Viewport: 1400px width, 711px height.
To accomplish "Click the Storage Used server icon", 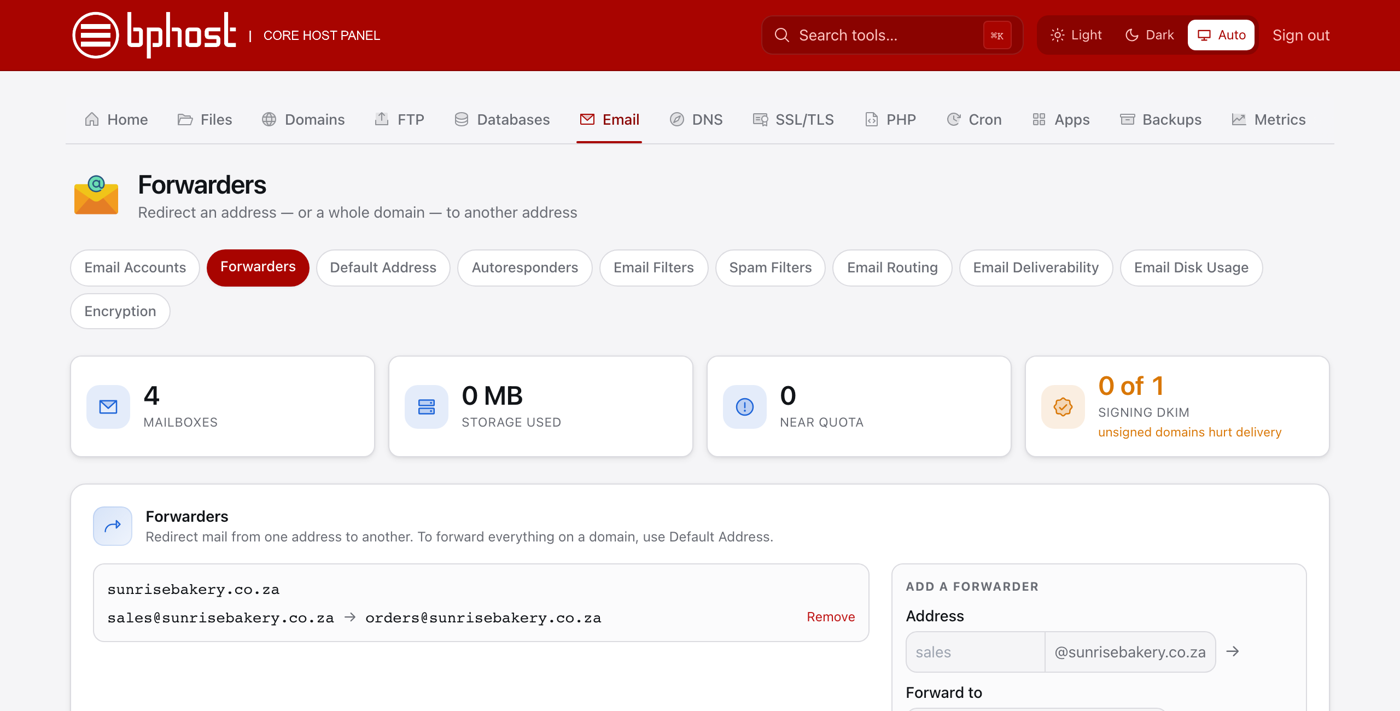I will pyautogui.click(x=426, y=407).
